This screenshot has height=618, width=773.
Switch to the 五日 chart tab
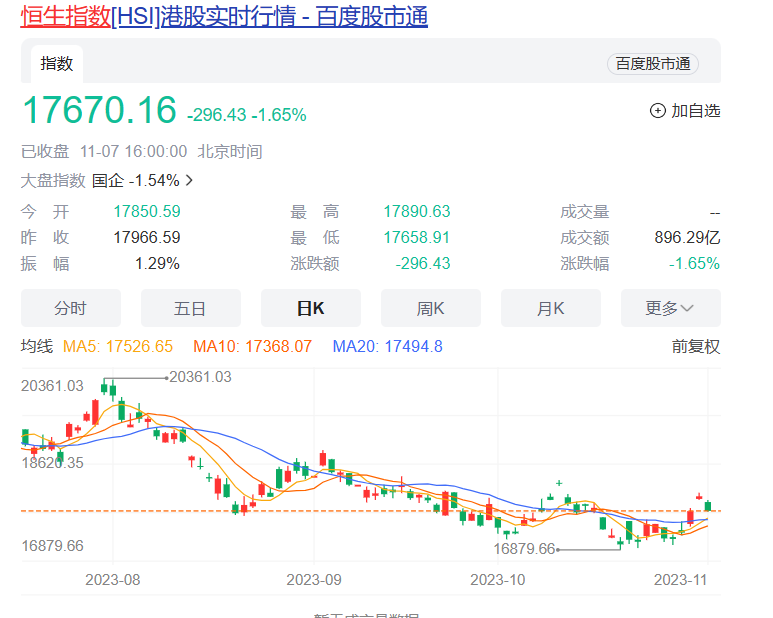click(x=190, y=308)
